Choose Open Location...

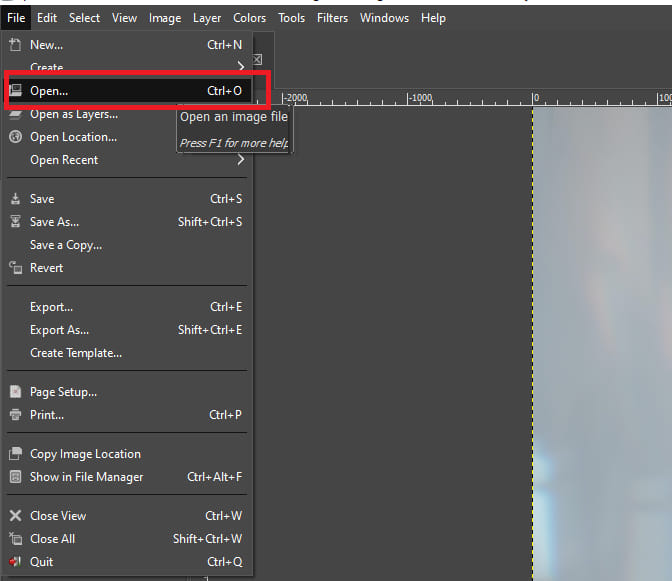coord(128,137)
